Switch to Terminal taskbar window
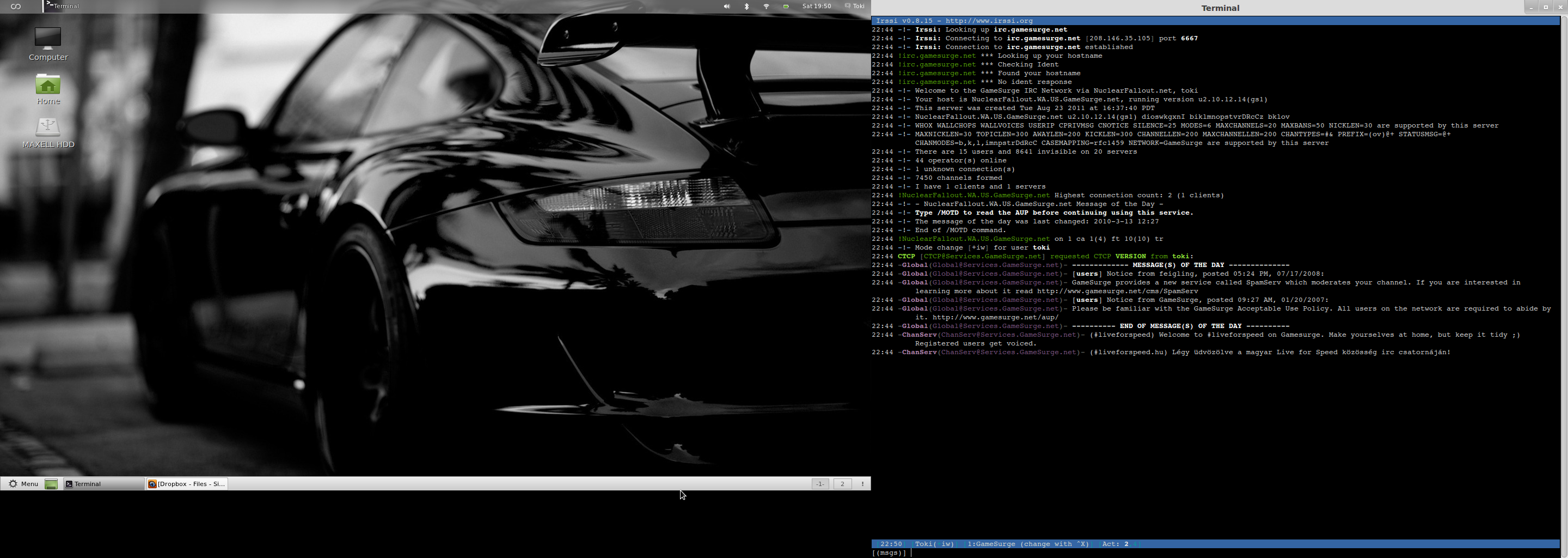This screenshot has height=558, width=1568. (x=103, y=484)
